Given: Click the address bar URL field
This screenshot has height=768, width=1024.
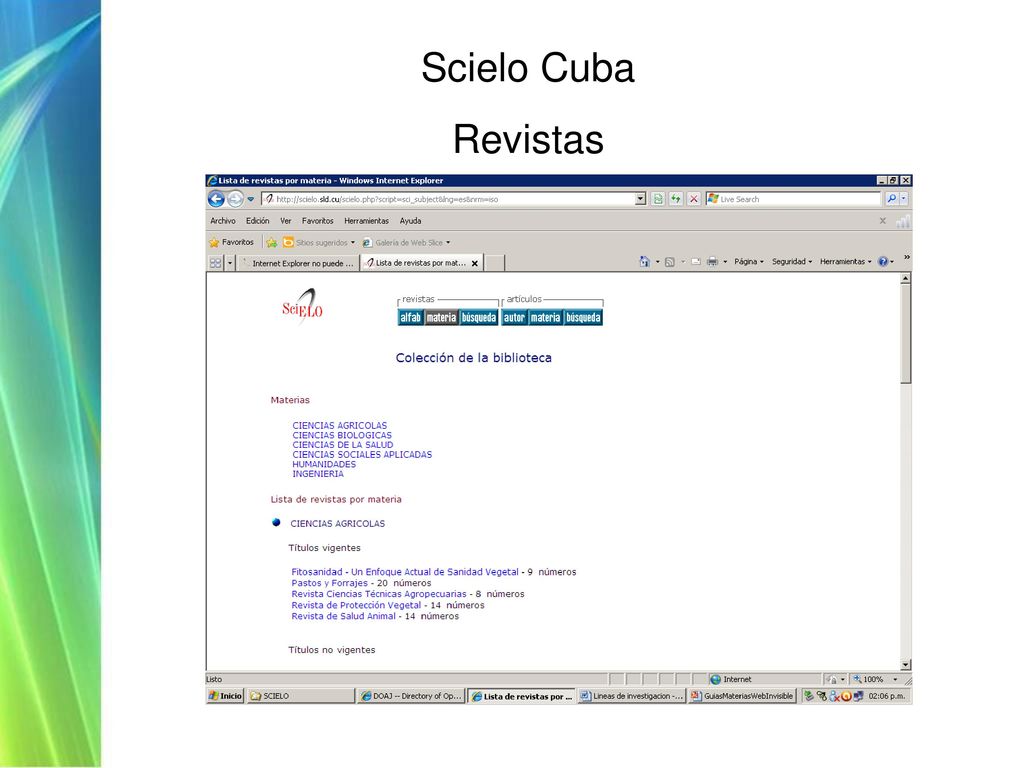Looking at the screenshot, I should tap(449, 199).
